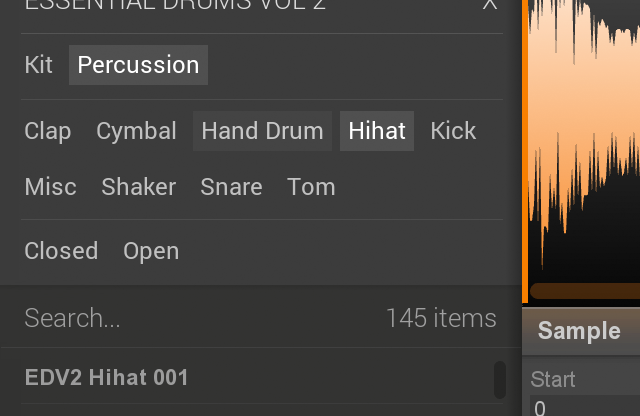
Task: Deselect the Hihat tag
Action: pyautogui.click(x=377, y=131)
